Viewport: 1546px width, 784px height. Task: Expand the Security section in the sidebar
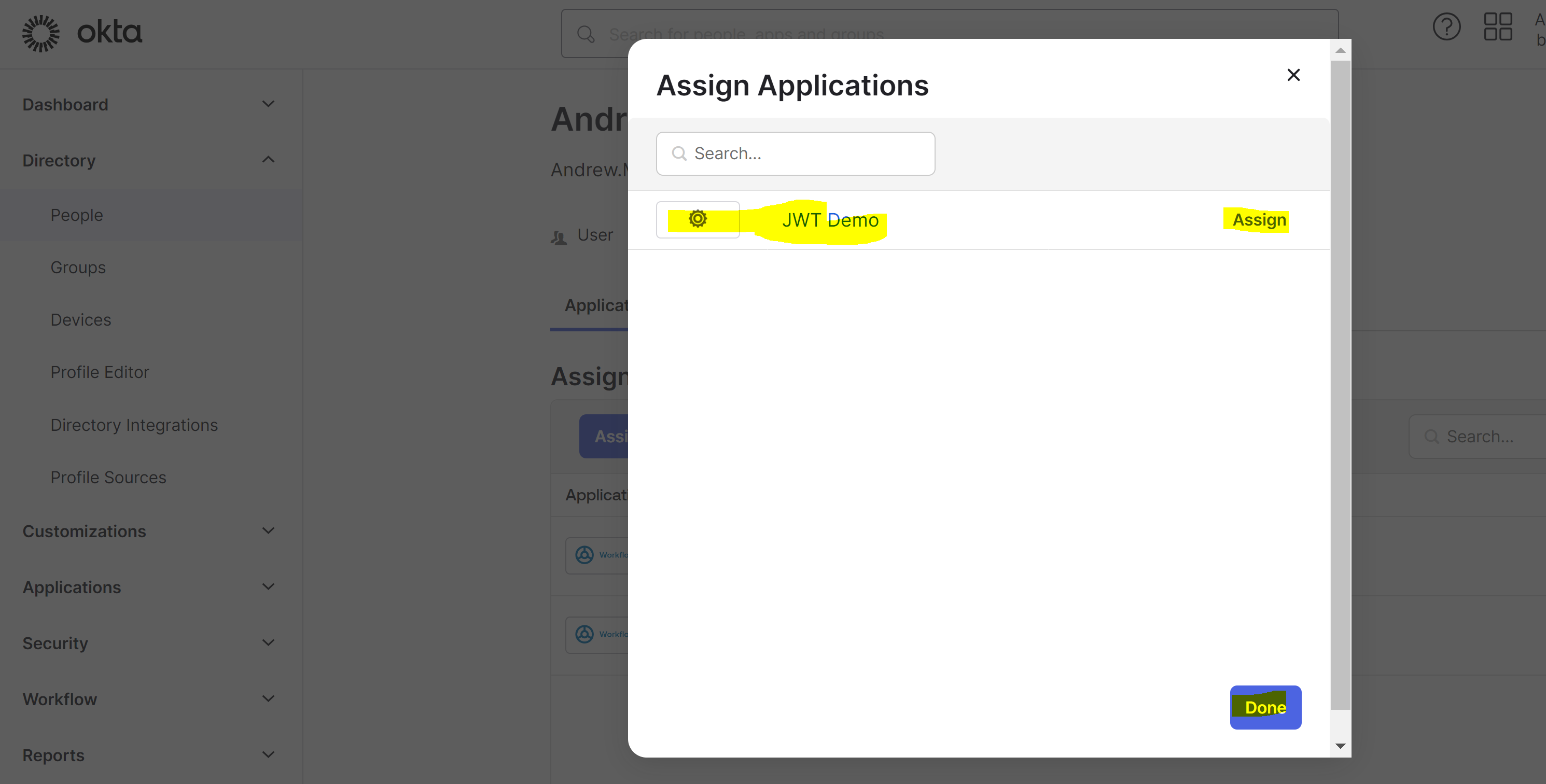(268, 642)
